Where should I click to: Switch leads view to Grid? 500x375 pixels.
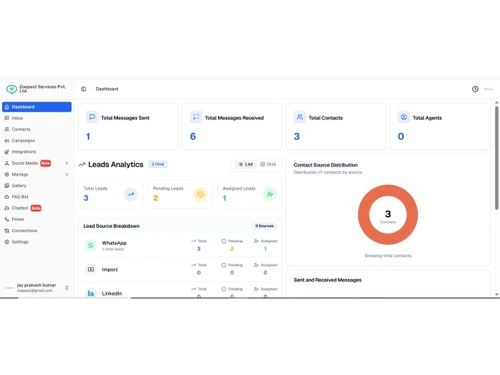pyautogui.click(x=268, y=164)
